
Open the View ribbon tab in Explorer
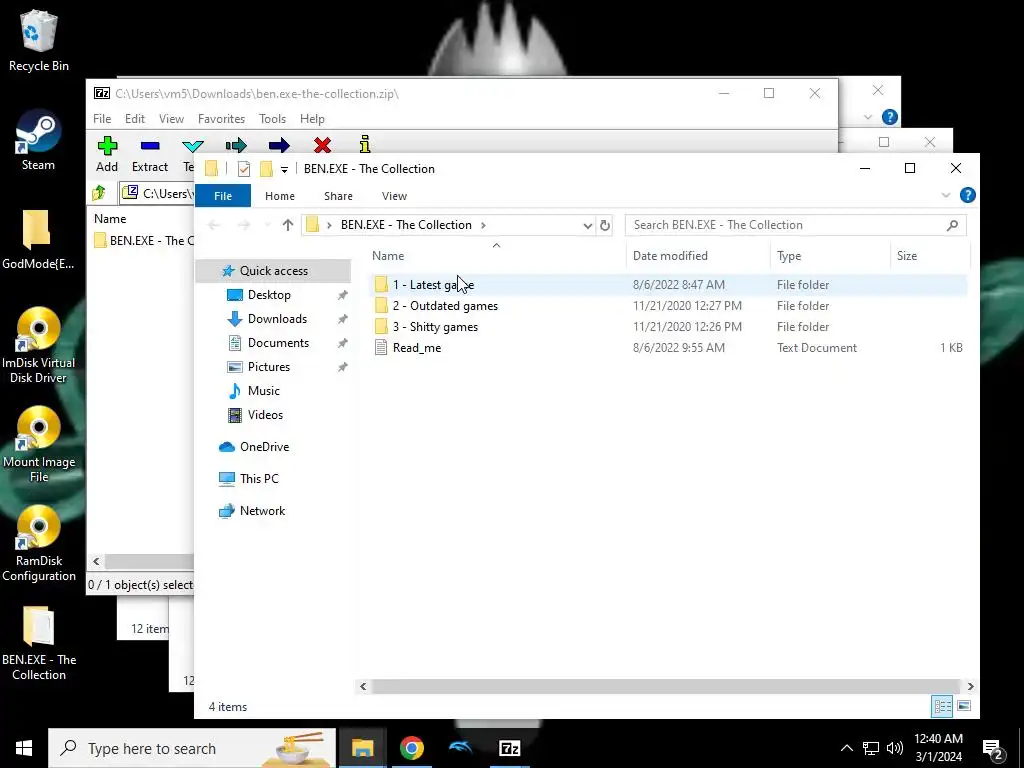click(394, 196)
